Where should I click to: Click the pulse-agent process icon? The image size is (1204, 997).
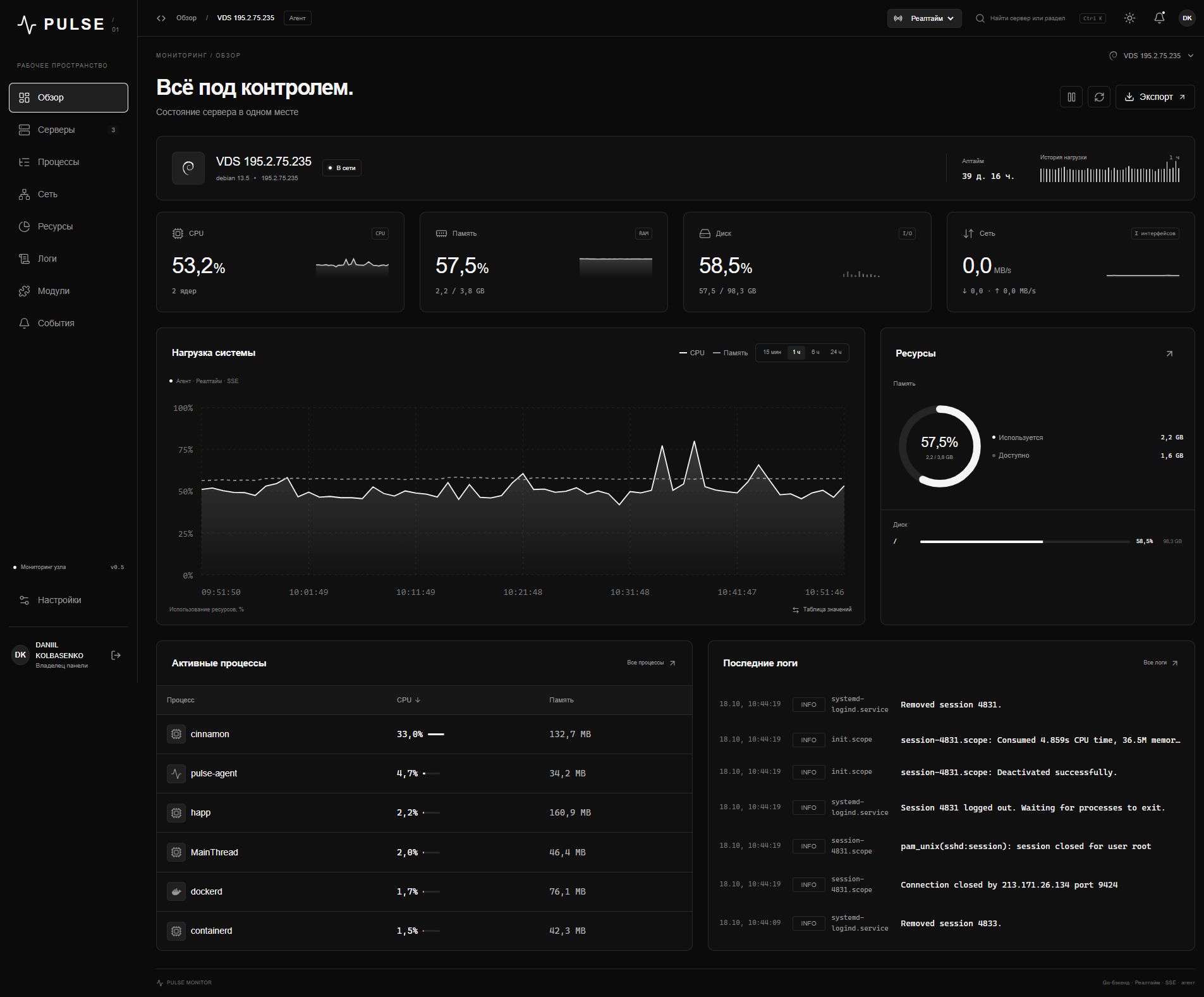click(176, 773)
